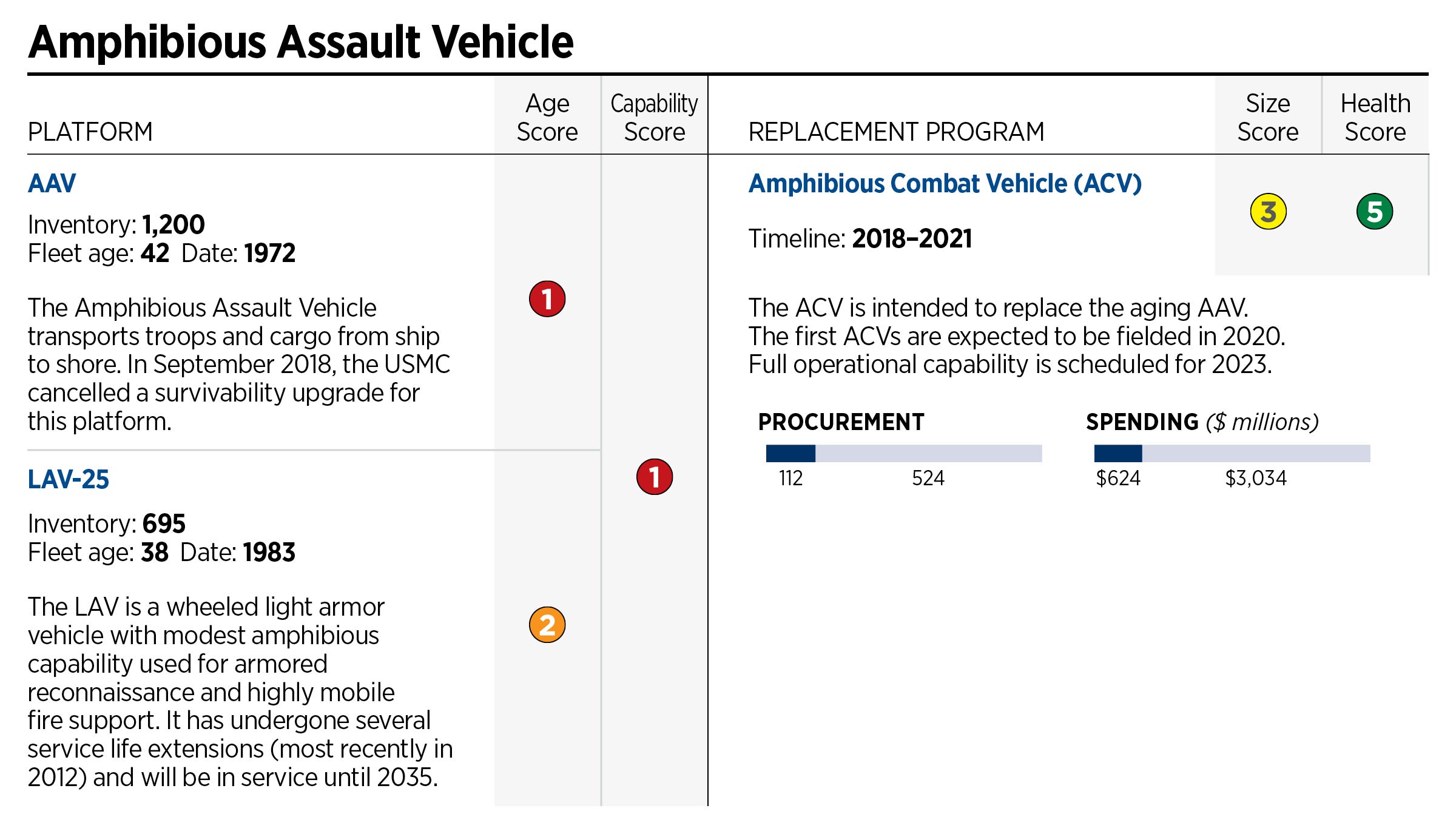Click the $3,034 spending total label

point(1255,479)
